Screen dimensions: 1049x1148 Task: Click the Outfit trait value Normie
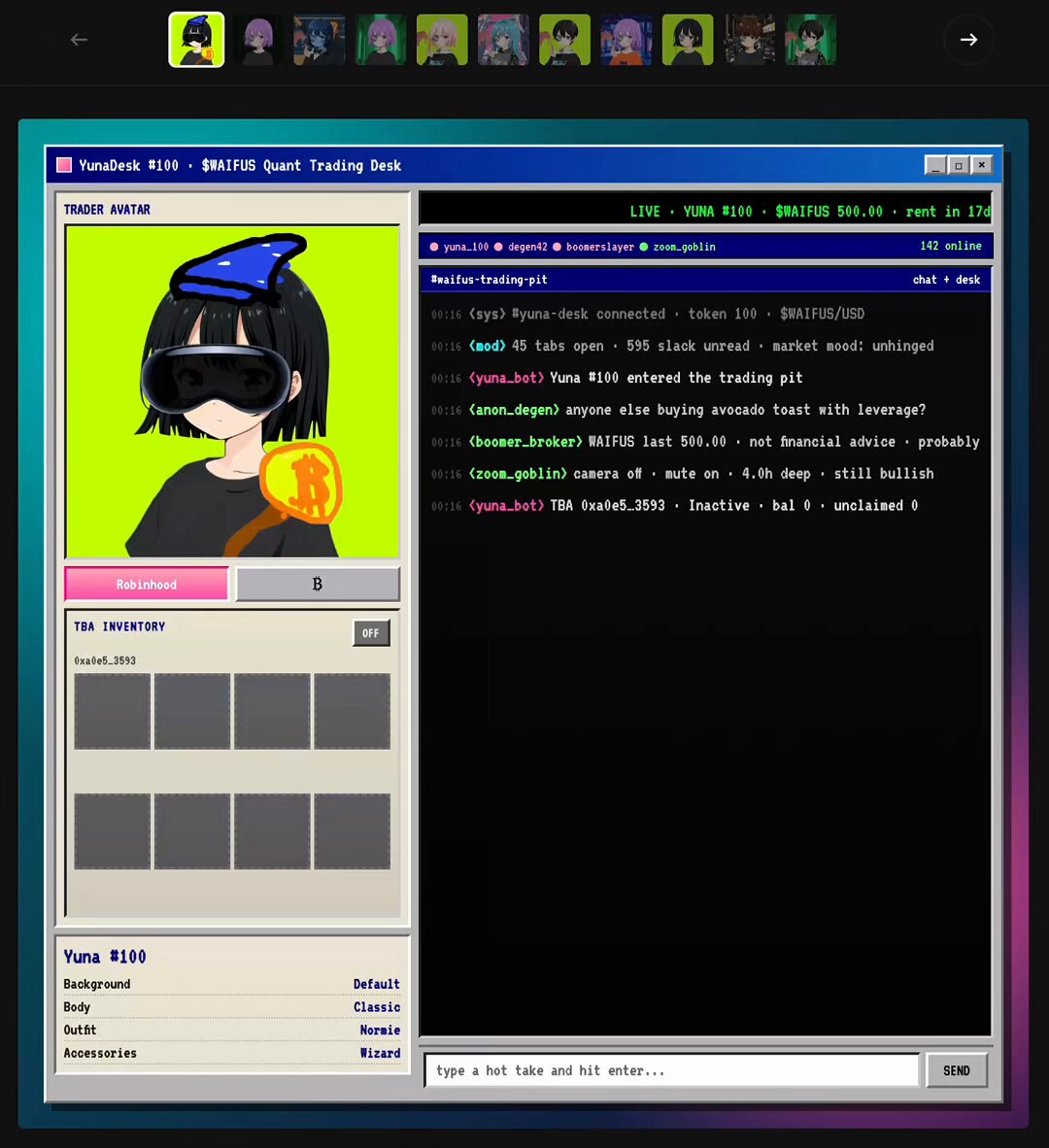380,1030
